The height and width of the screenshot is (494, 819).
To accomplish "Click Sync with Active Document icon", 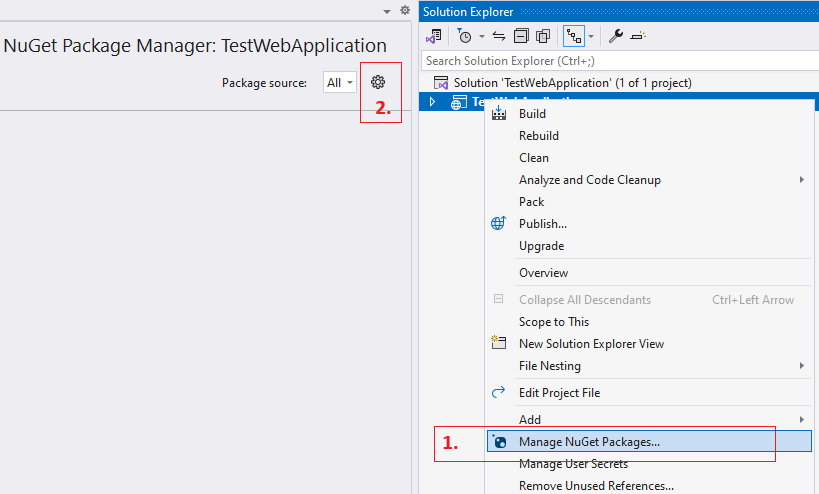I will click(499, 36).
